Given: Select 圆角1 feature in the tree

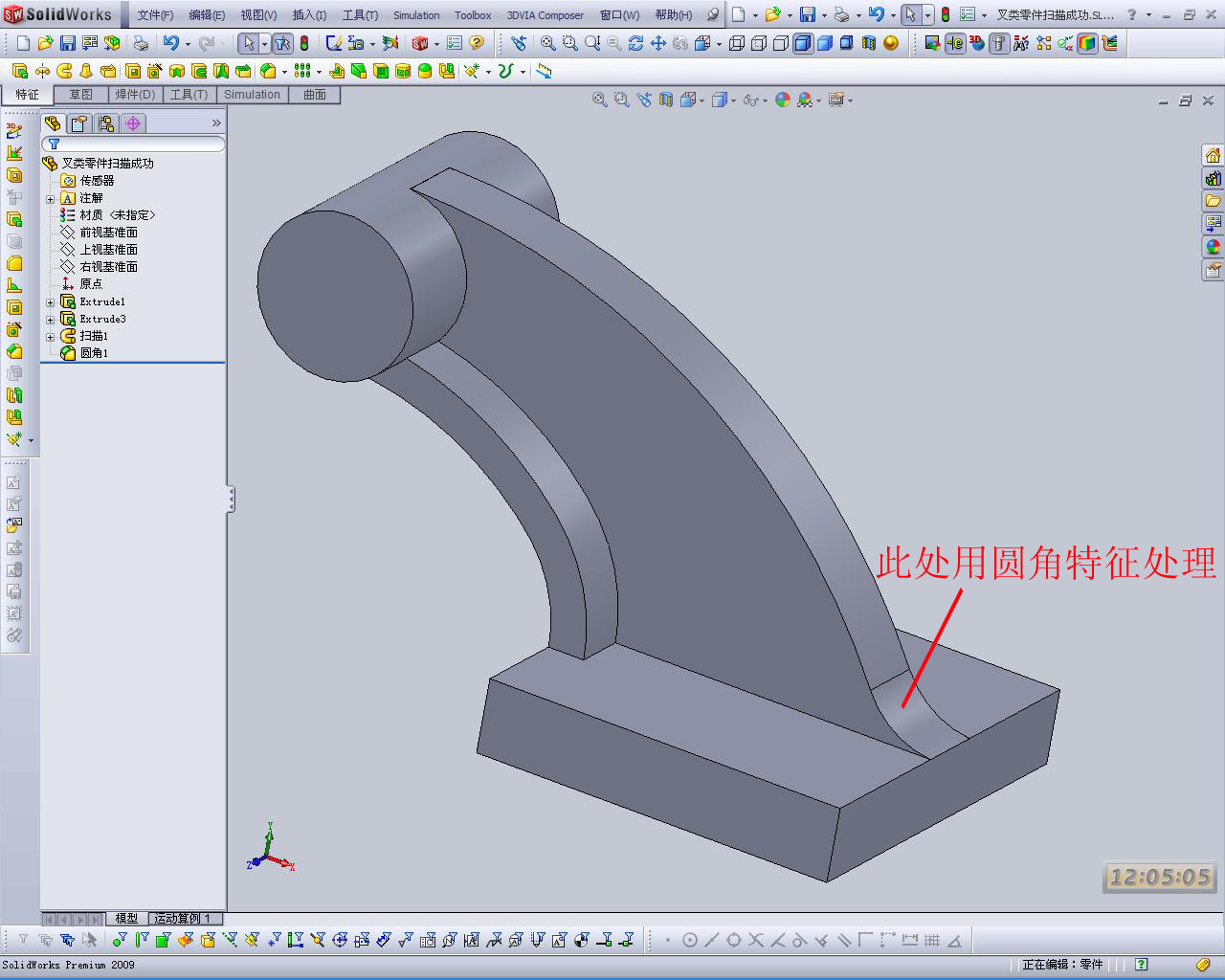Looking at the screenshot, I should pyautogui.click(x=84, y=353).
